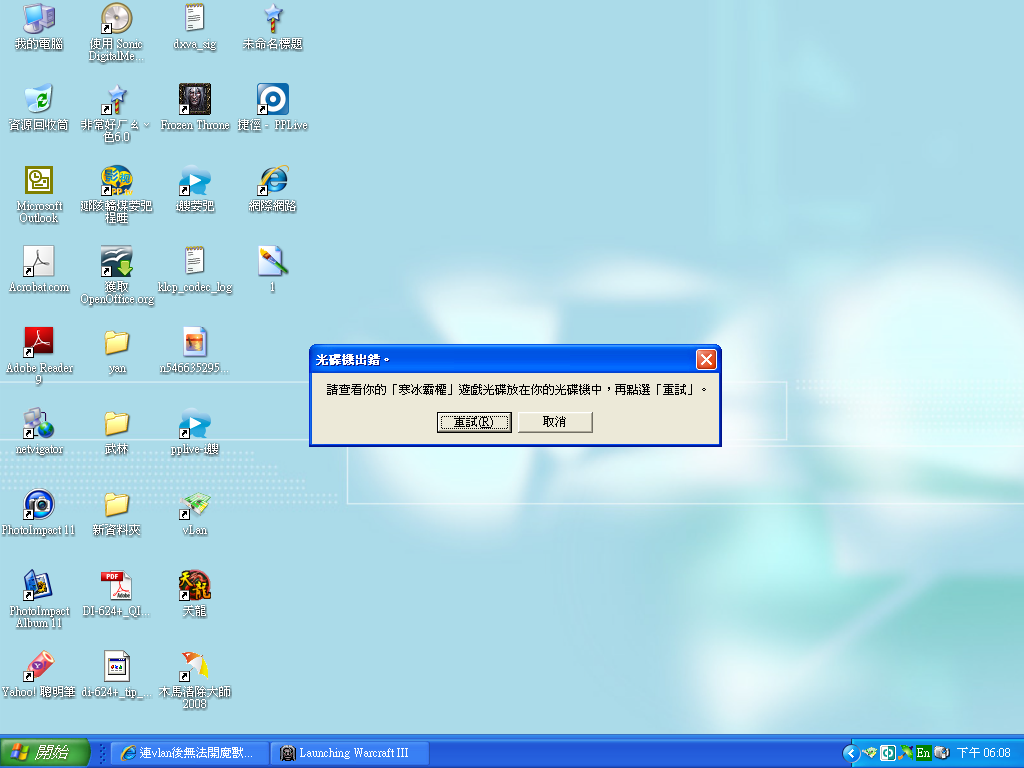The width and height of the screenshot is (1024, 768).
Task: Click the 取消 cancel button in dialog
Action: 555,422
